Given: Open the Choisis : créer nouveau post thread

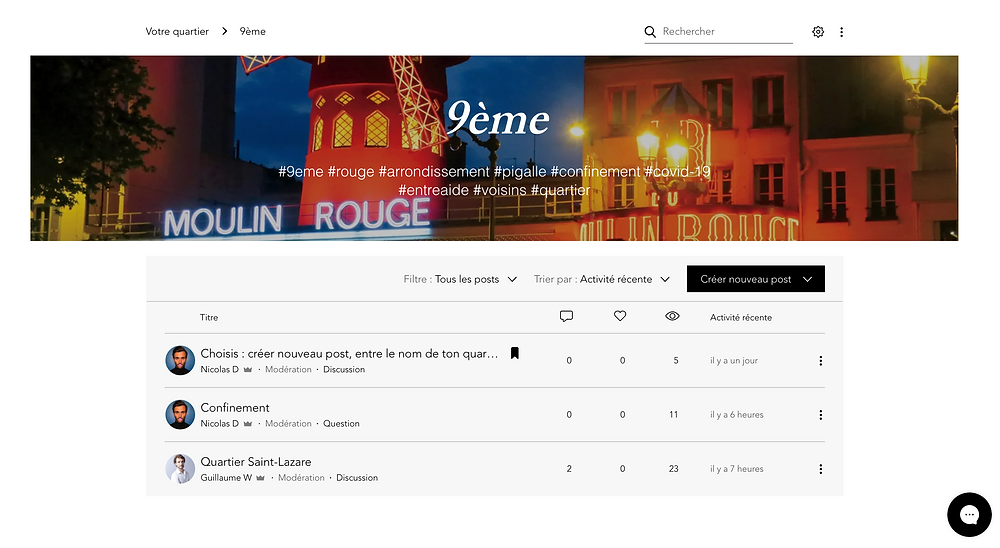Looking at the screenshot, I should (349, 353).
